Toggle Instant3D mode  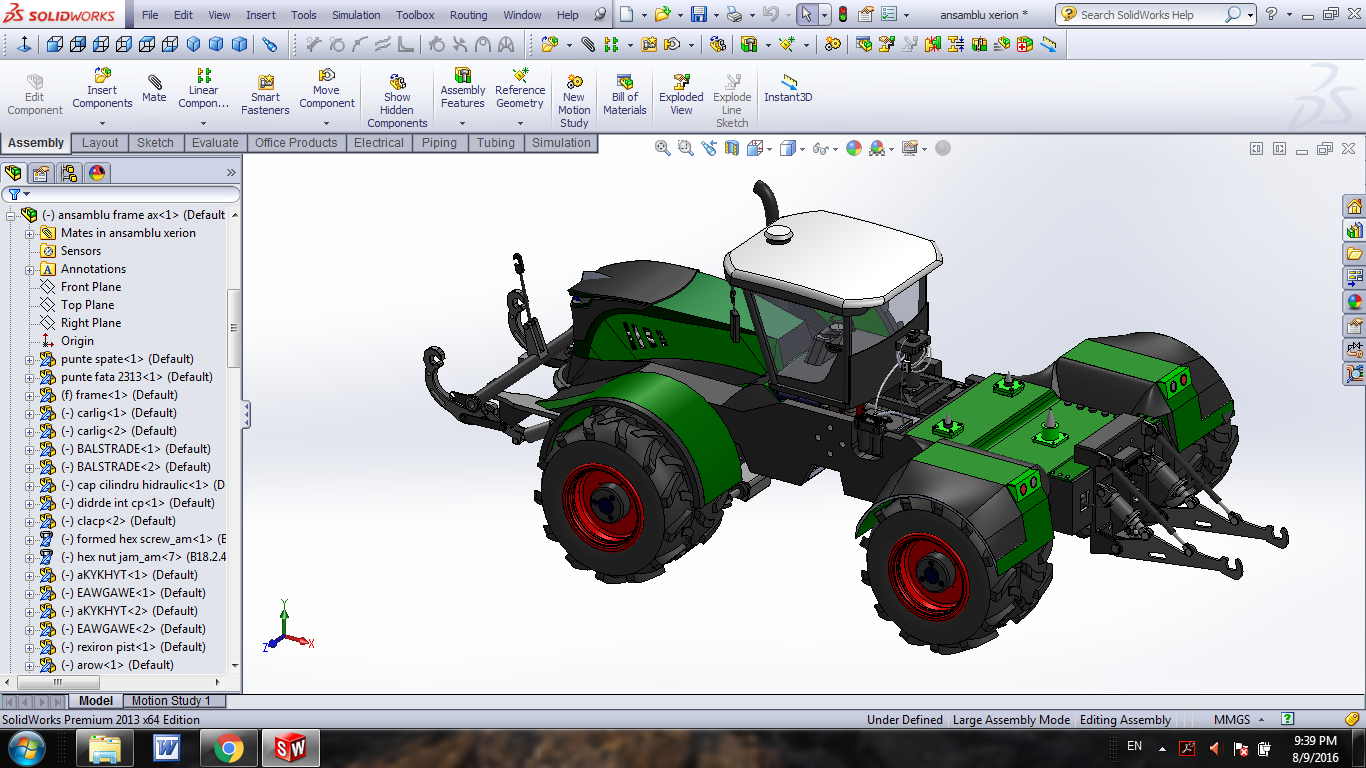pos(788,89)
